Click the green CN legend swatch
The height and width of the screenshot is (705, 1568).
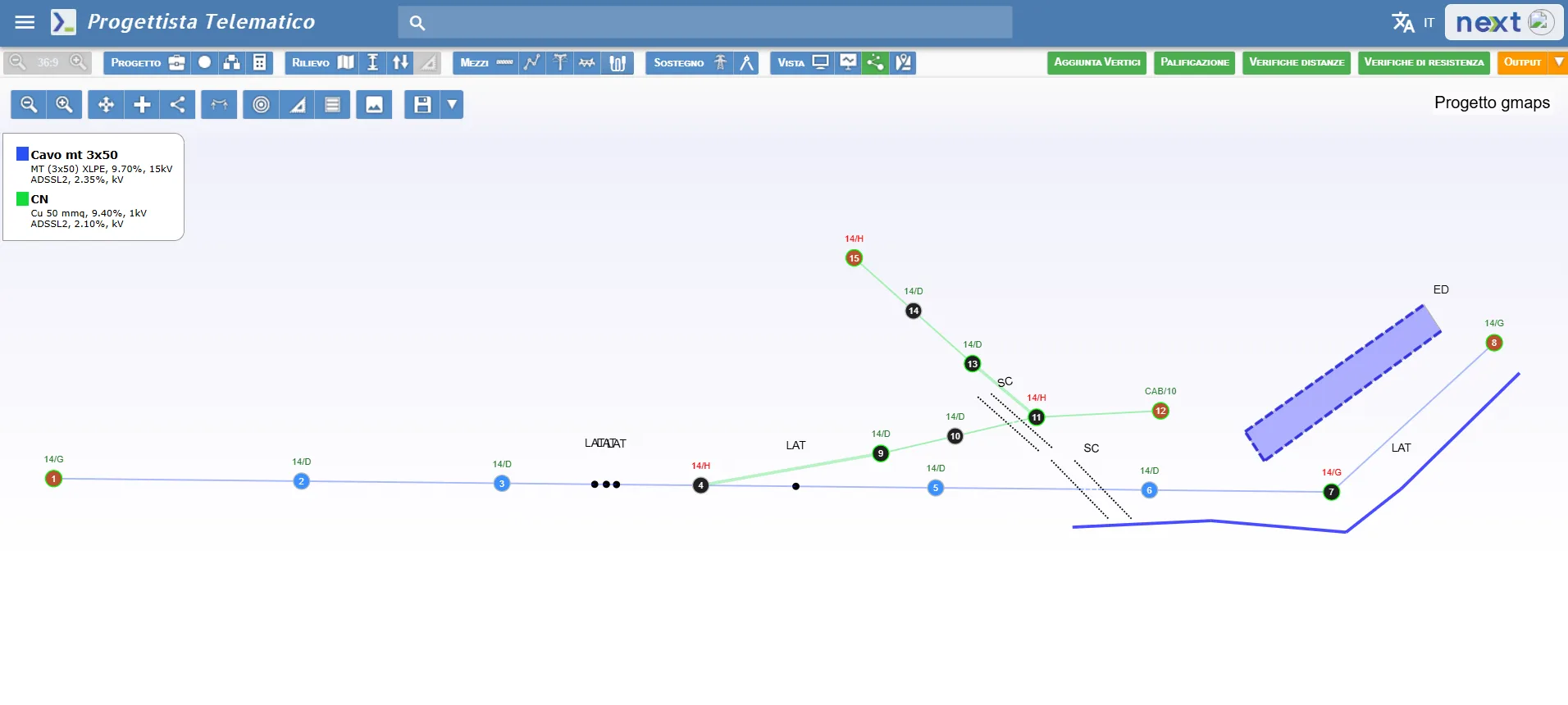(23, 198)
